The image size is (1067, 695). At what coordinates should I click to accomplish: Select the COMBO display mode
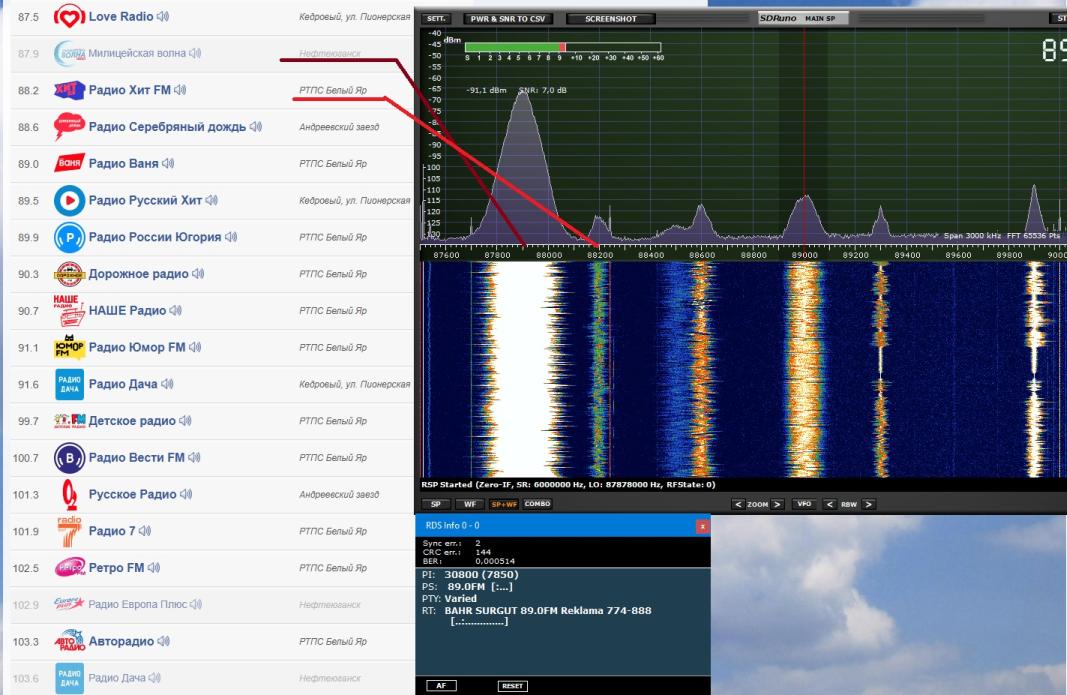[x=538, y=504]
